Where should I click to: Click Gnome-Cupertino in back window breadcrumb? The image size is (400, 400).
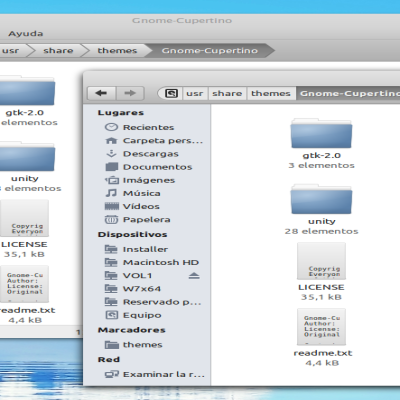tap(210, 51)
